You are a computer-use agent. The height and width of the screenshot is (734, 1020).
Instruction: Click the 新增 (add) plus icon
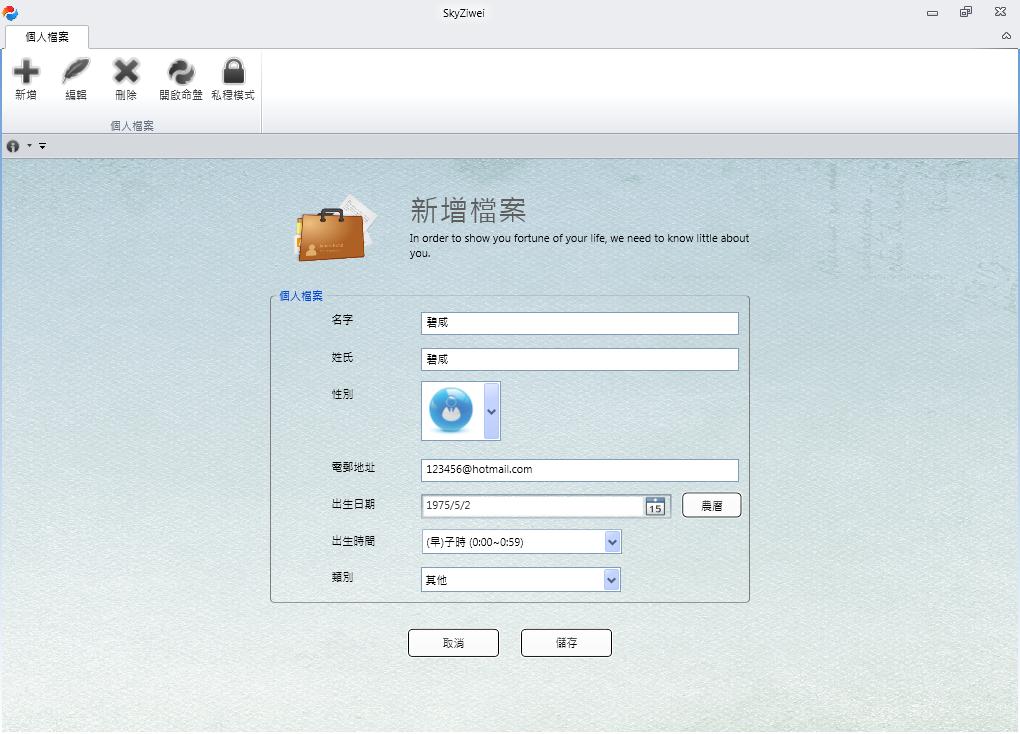pyautogui.click(x=26, y=72)
